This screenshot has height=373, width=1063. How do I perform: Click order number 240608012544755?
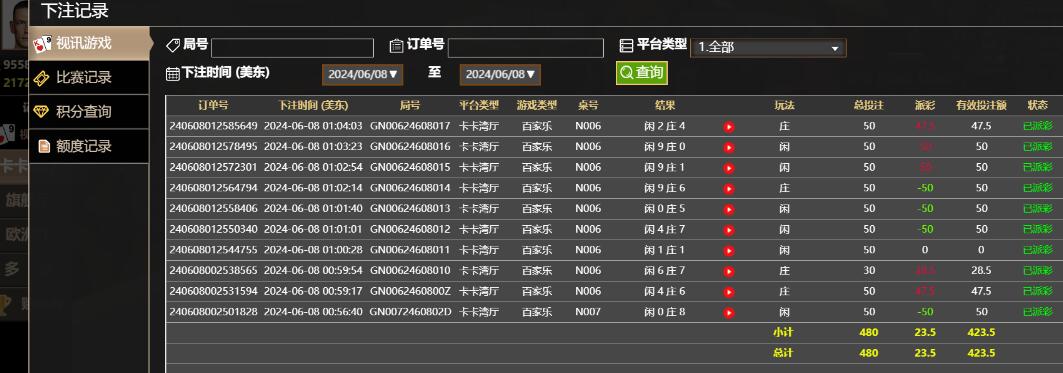pyautogui.click(x=213, y=250)
